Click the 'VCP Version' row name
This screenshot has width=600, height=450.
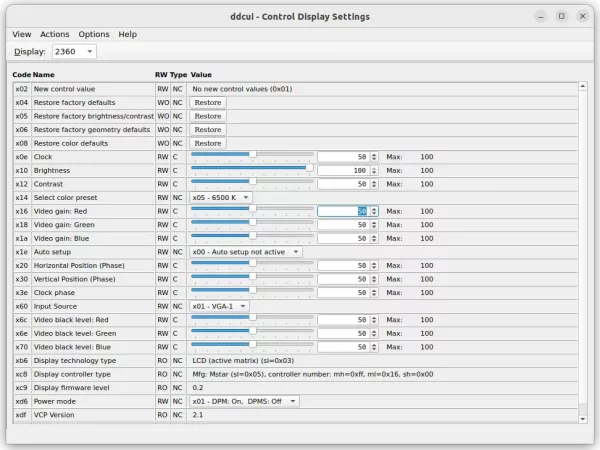coord(54,415)
